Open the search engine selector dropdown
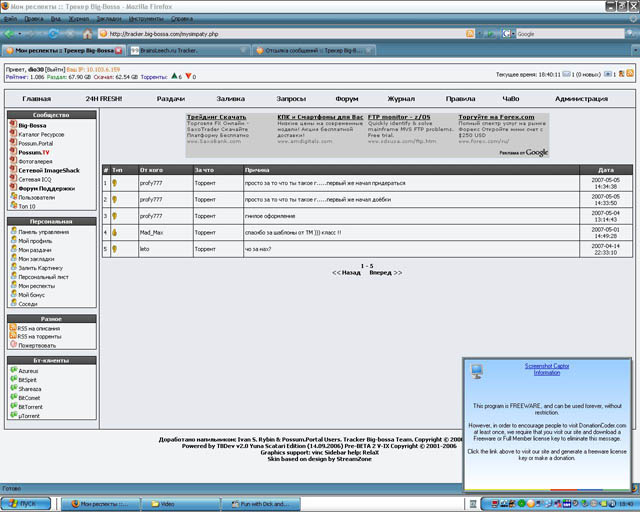 tap(508, 34)
